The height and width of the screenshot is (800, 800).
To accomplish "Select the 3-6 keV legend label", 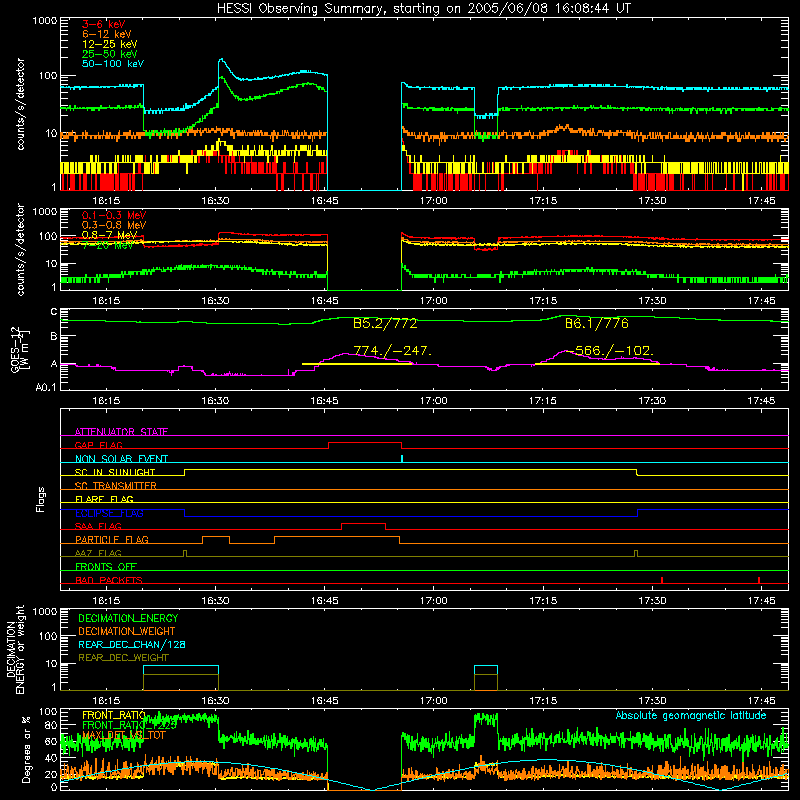I will pyautogui.click(x=104, y=24).
